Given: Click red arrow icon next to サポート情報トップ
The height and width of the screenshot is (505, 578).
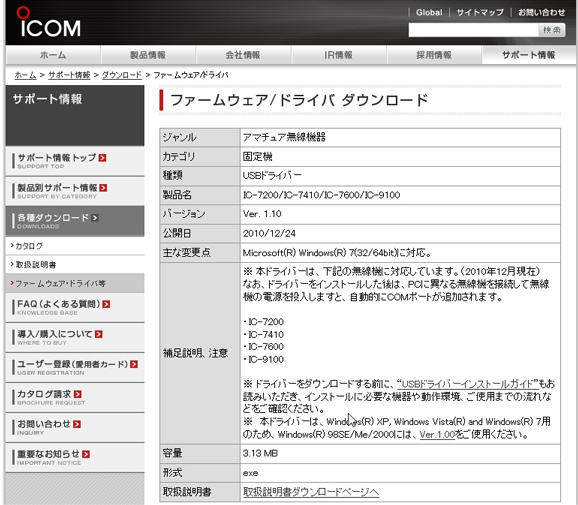Looking at the screenshot, I should (102, 158).
